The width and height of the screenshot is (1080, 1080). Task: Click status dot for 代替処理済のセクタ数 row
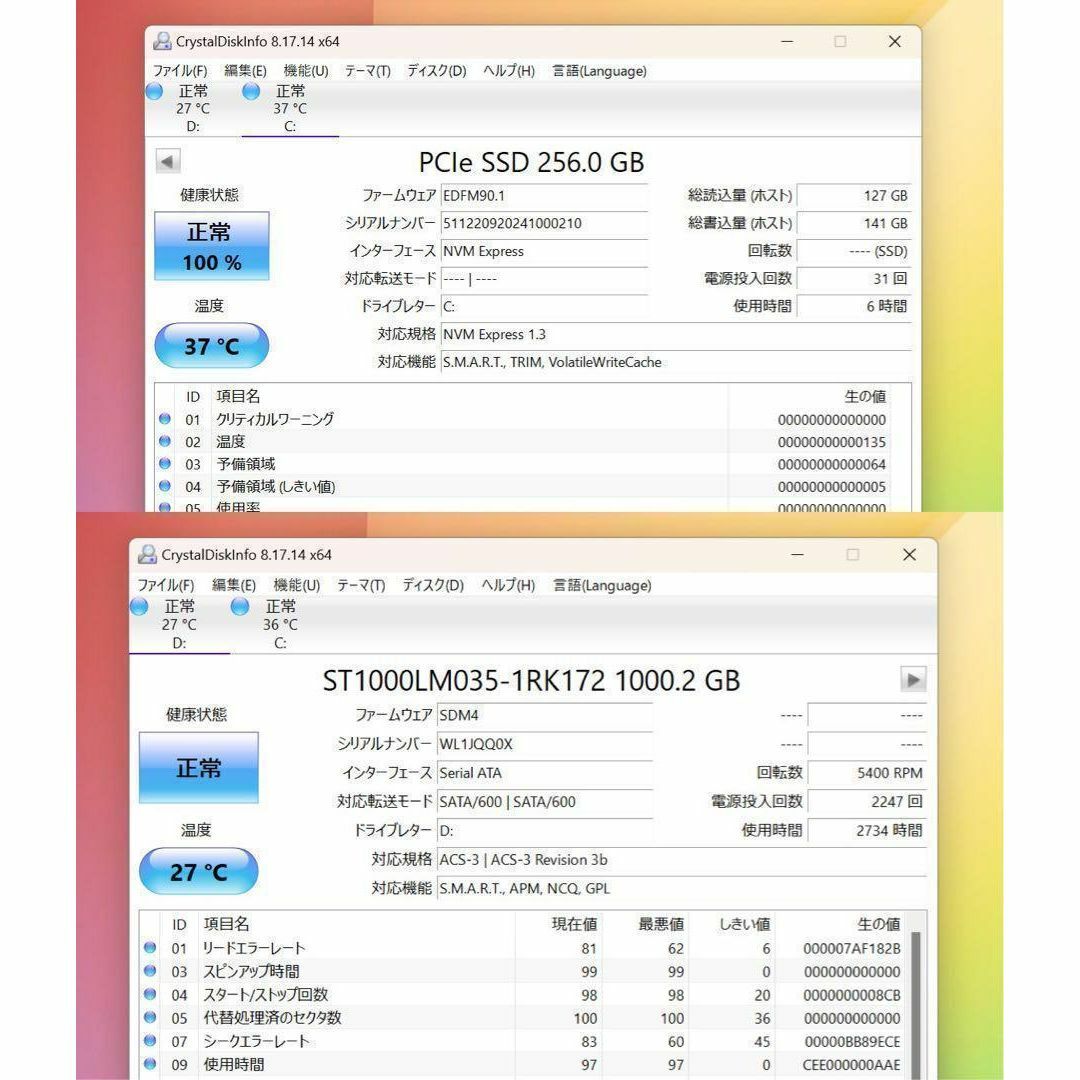tap(150, 1017)
